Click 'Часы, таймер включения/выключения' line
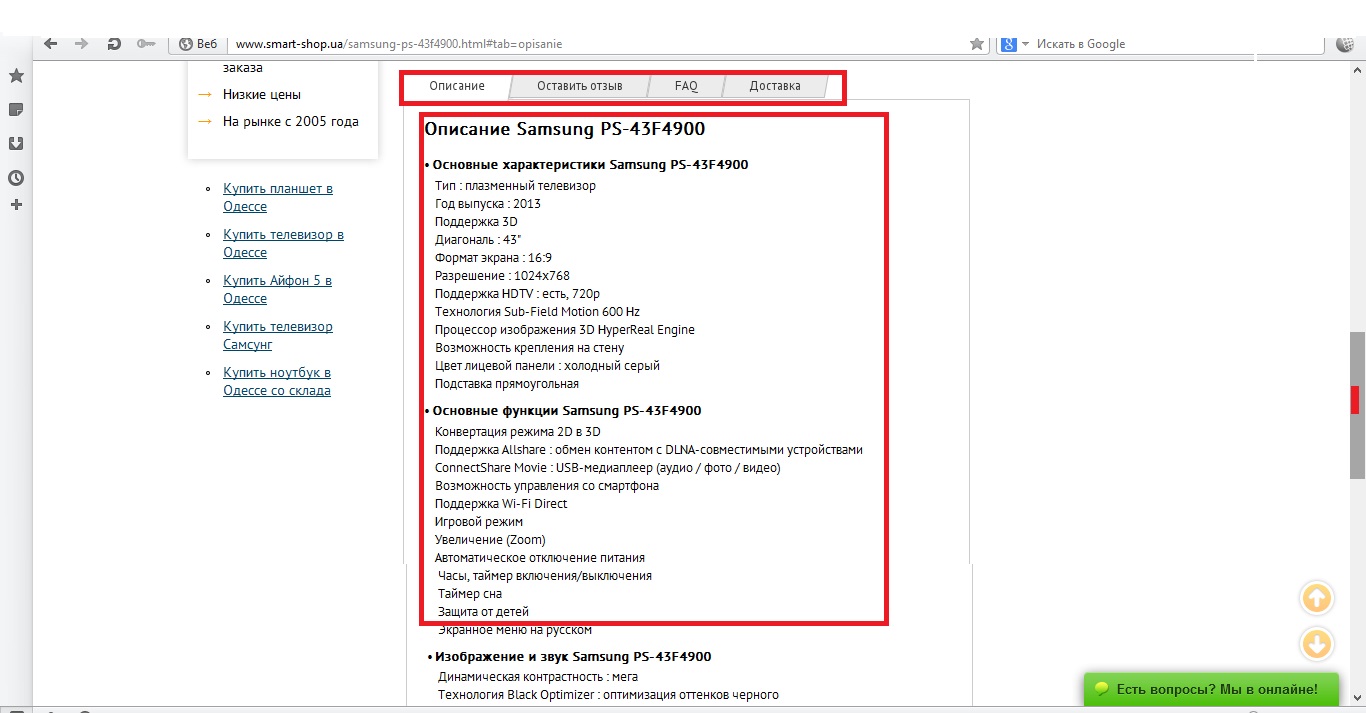1366x713 pixels. coord(545,576)
